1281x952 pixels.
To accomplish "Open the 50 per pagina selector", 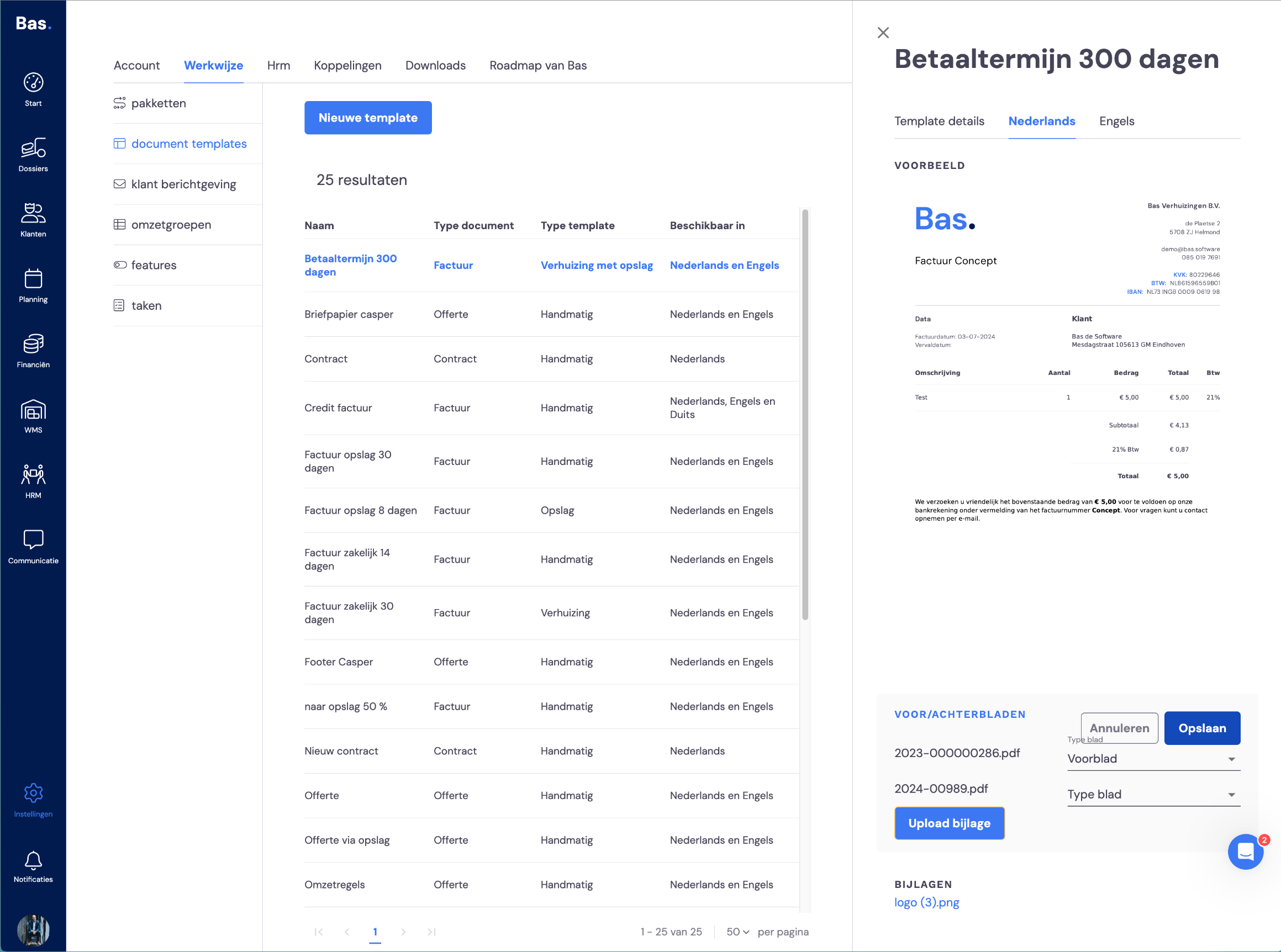I will [737, 932].
